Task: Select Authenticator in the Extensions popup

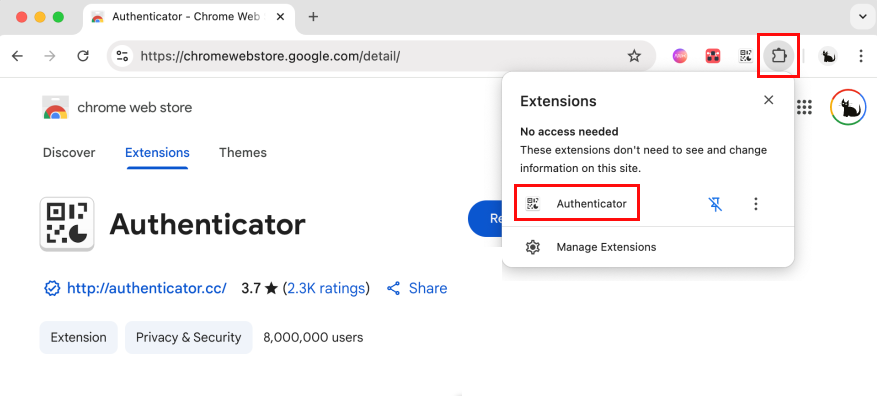Action: pyautogui.click(x=577, y=204)
